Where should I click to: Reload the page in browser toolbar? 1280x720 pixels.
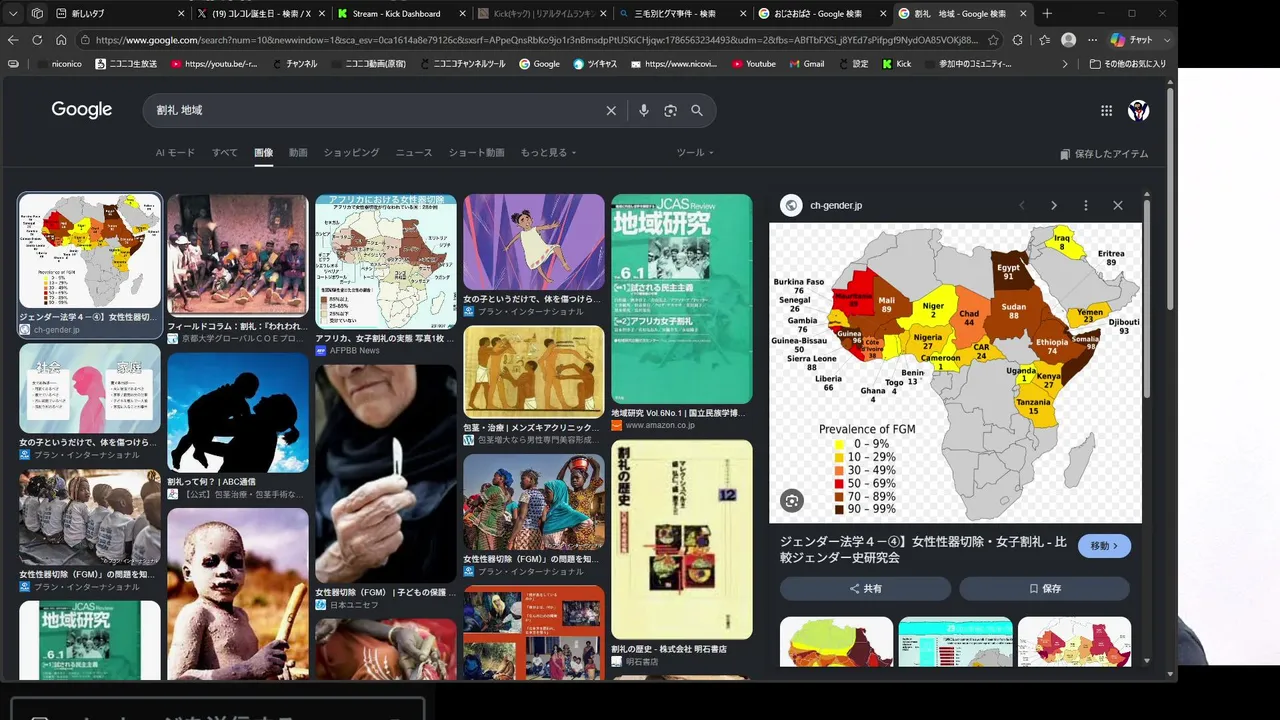[37, 40]
